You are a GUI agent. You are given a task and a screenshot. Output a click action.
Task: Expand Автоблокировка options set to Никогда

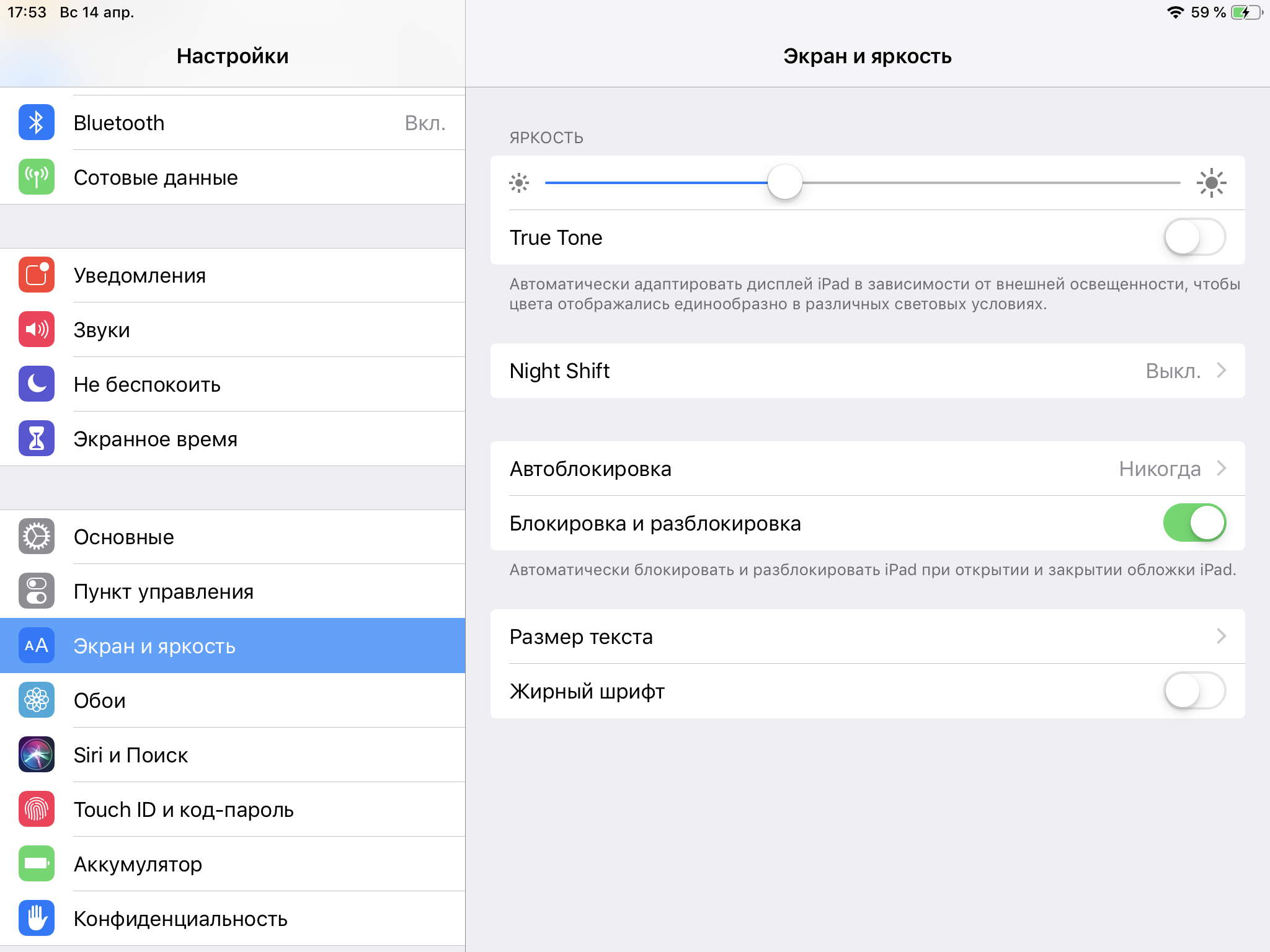tap(867, 469)
